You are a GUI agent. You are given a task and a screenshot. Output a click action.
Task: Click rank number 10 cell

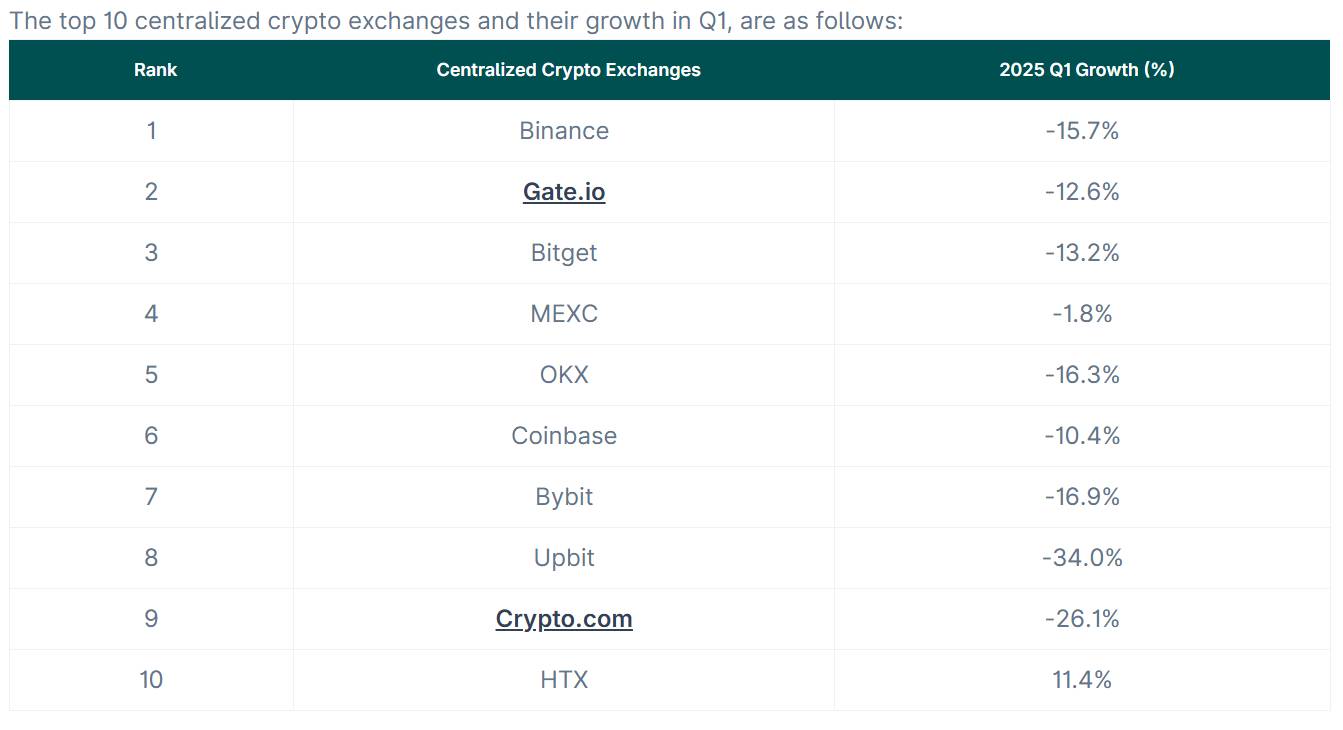pos(151,680)
